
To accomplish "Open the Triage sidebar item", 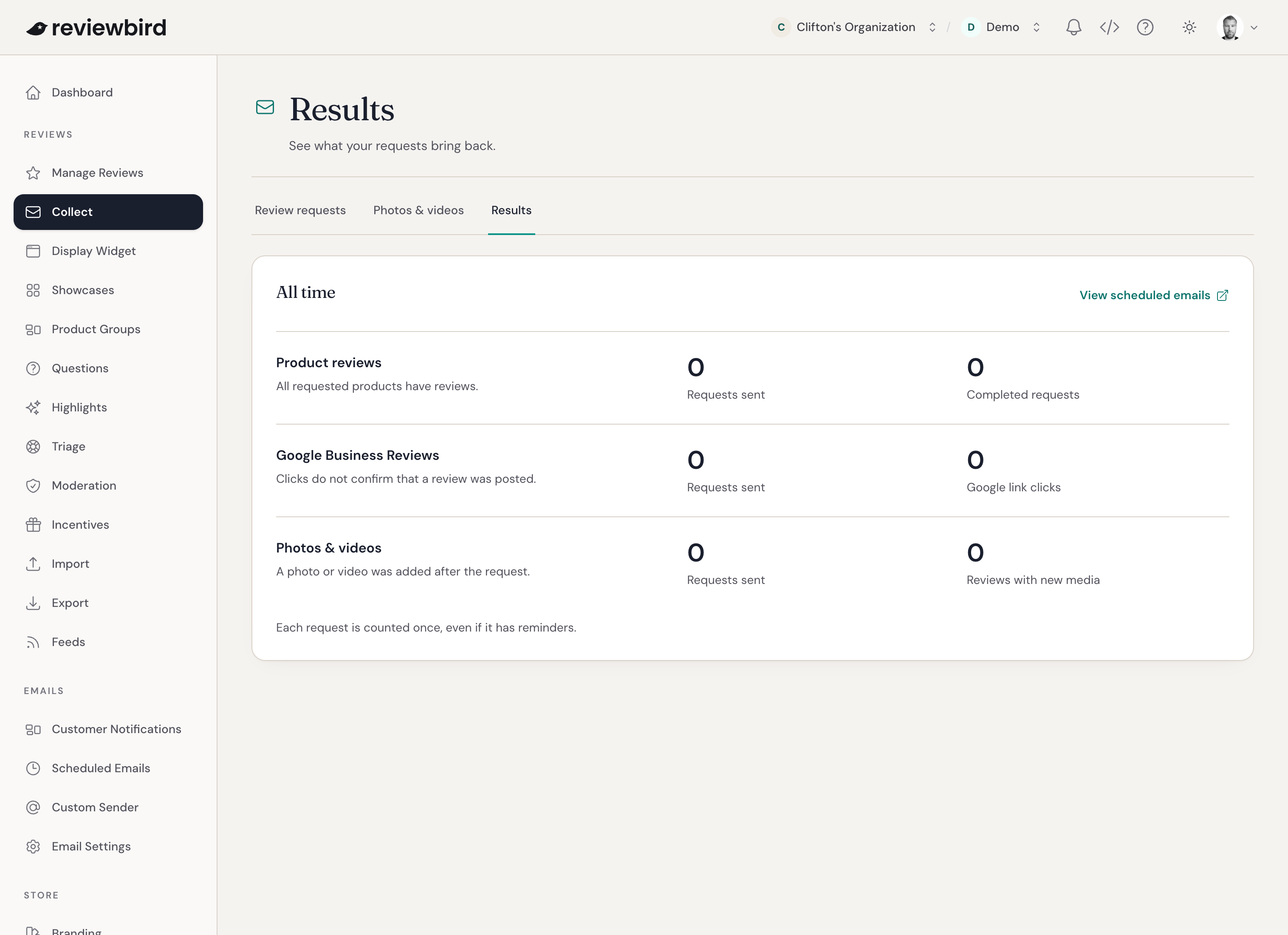I will pos(108,447).
